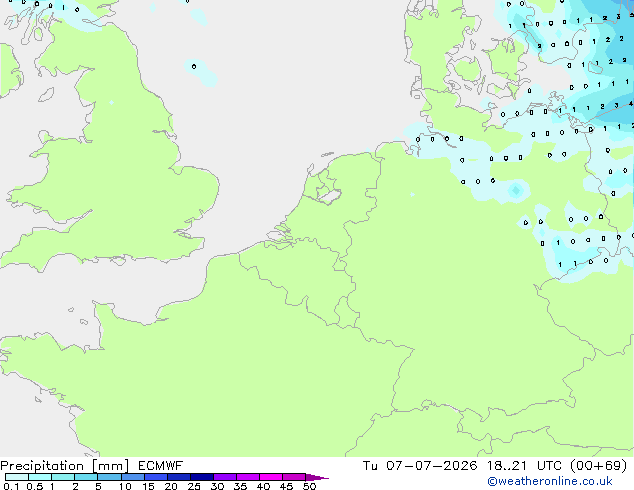Click the 20–25 mm legend color swatch

(x=179, y=477)
